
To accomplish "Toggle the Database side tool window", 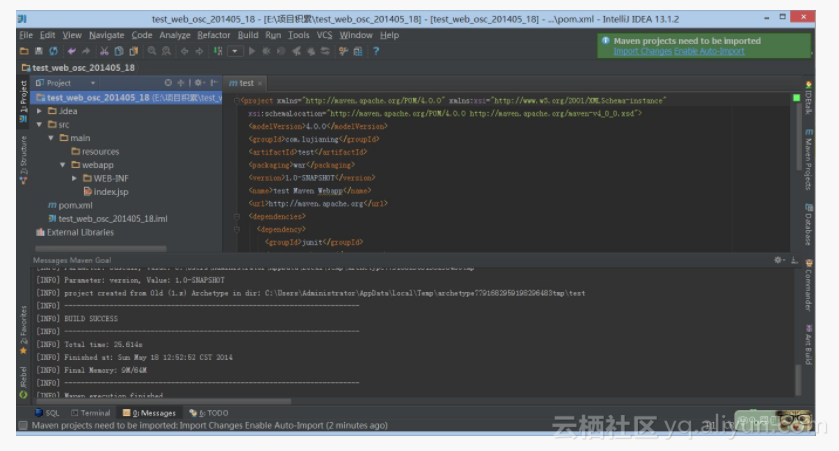I will [x=809, y=224].
